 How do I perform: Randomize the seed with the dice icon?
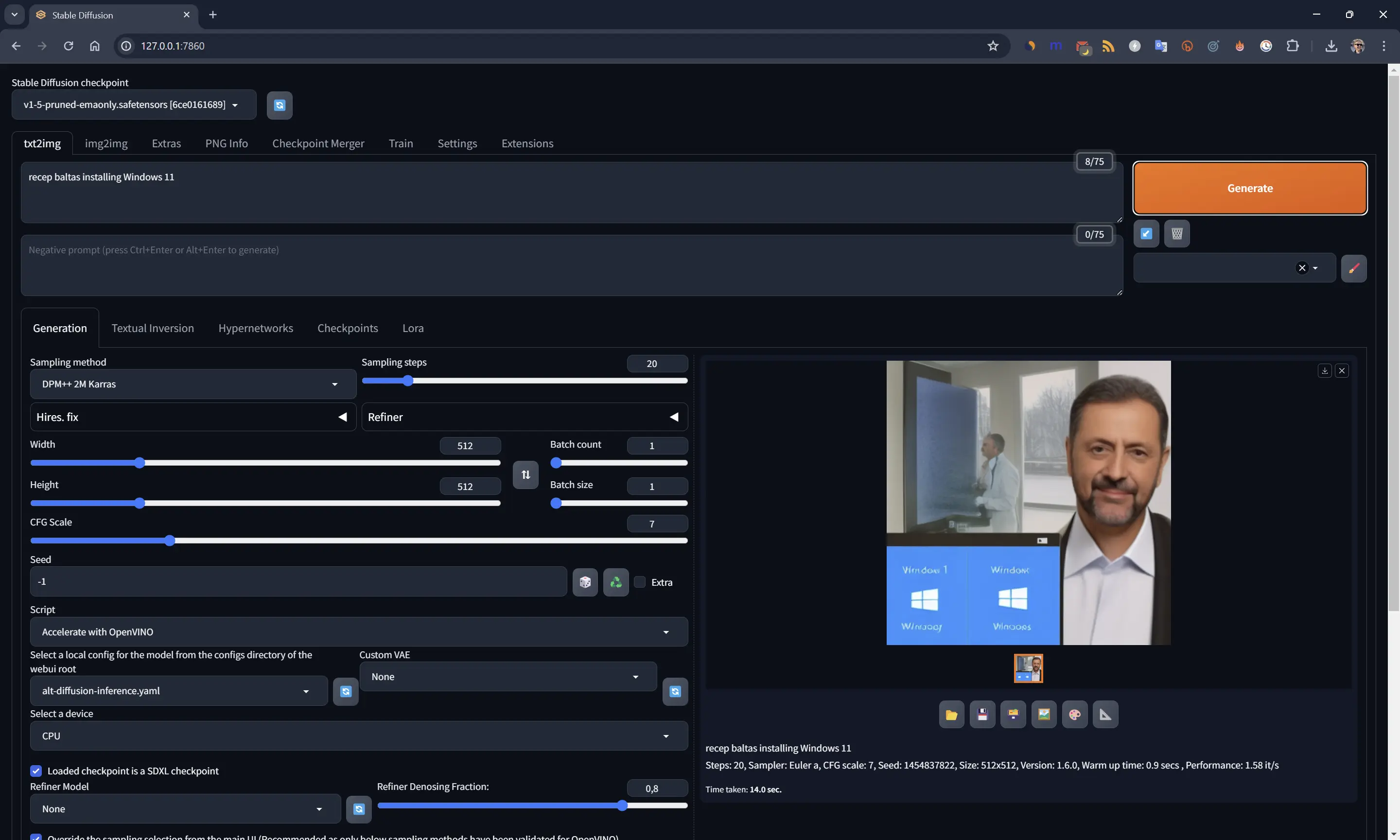585,582
